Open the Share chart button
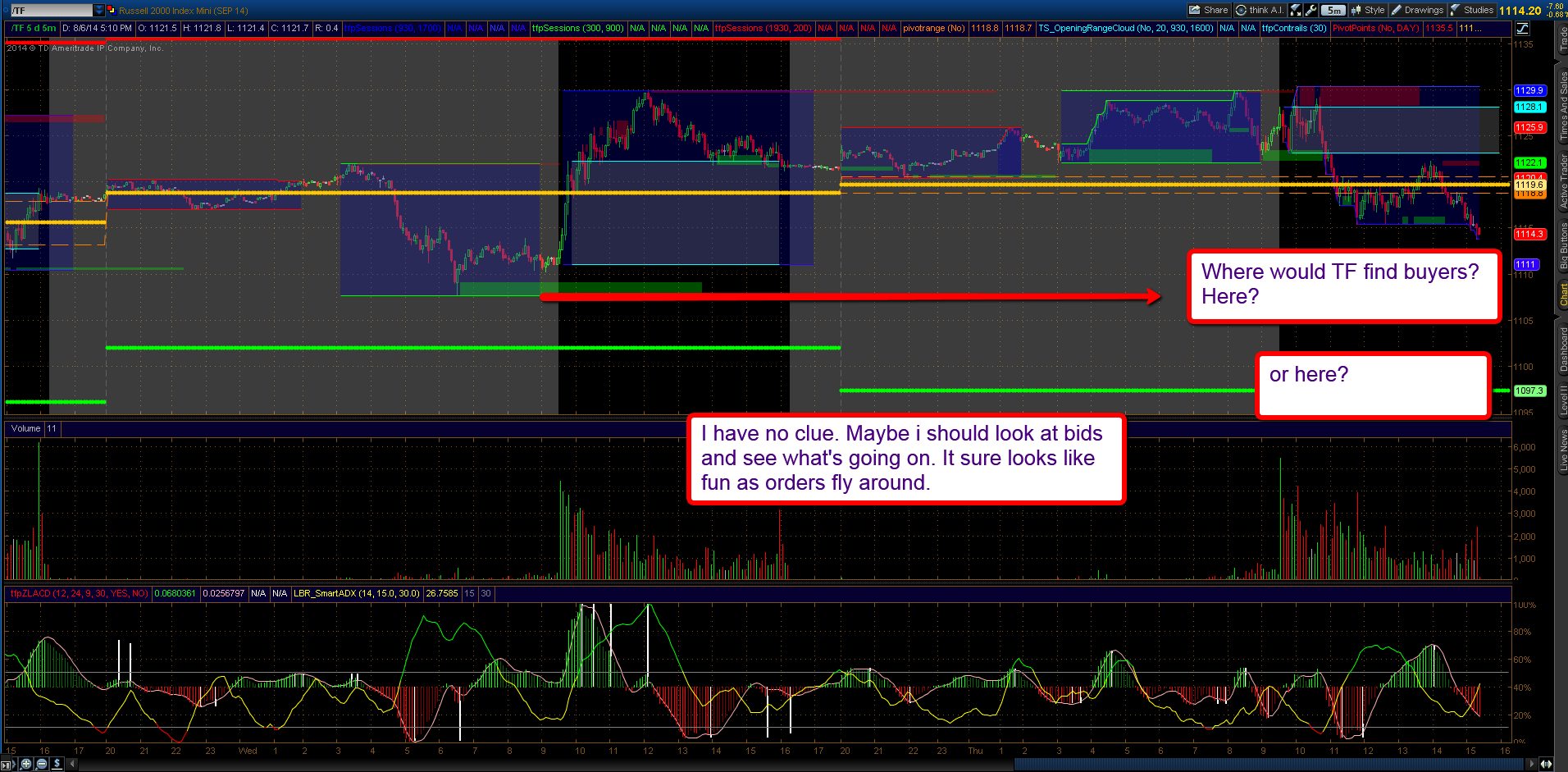Image resolution: width=1568 pixels, height=772 pixels. coord(1209,10)
